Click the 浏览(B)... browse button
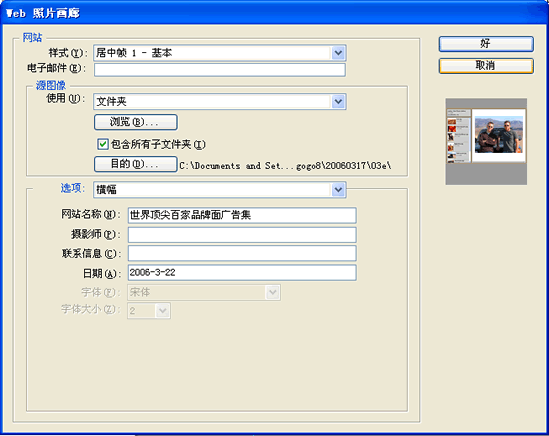The image size is (549, 436). (x=135, y=122)
